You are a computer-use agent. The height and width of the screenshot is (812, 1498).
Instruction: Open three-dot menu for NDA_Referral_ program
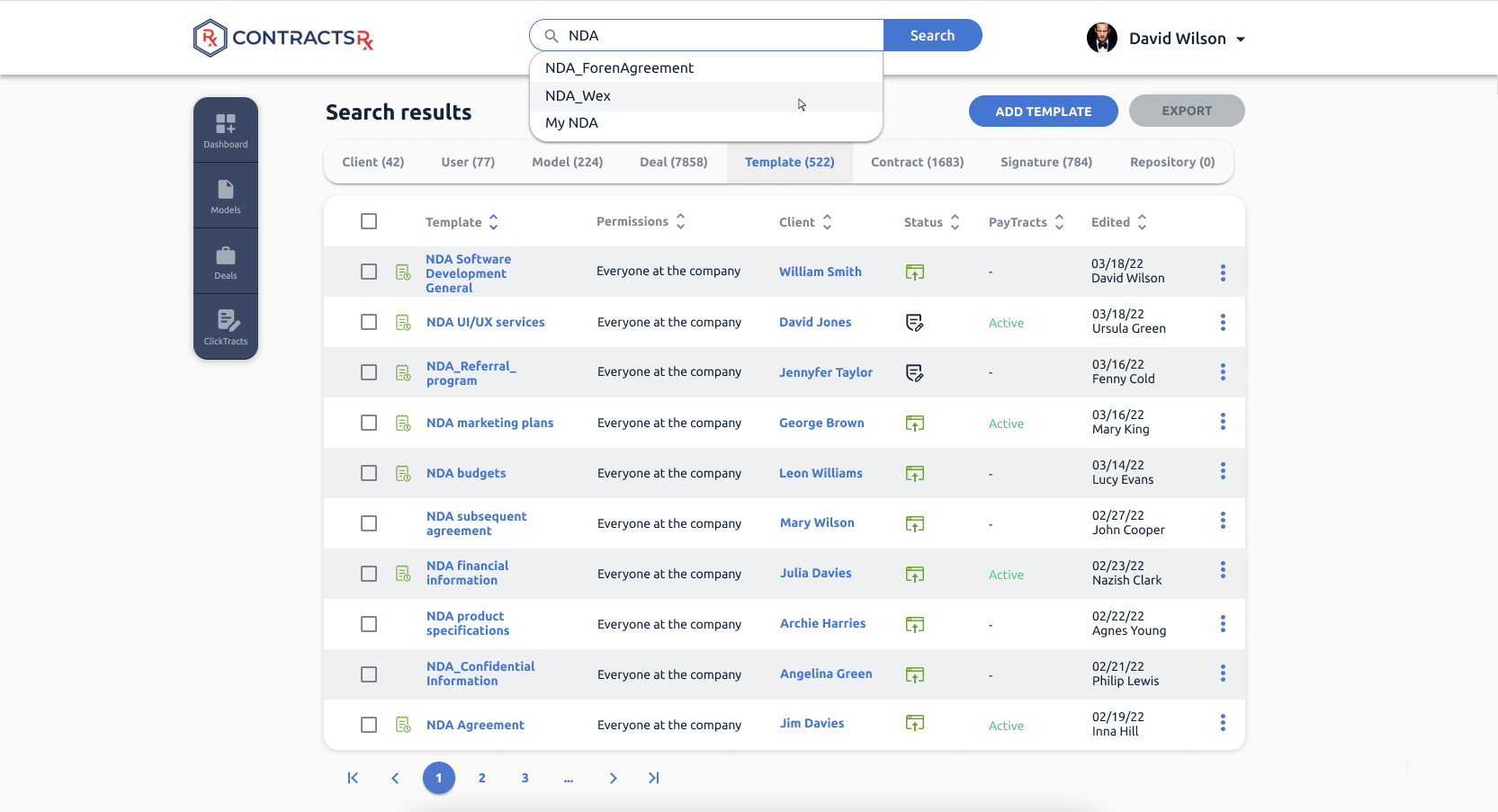pos(1223,371)
